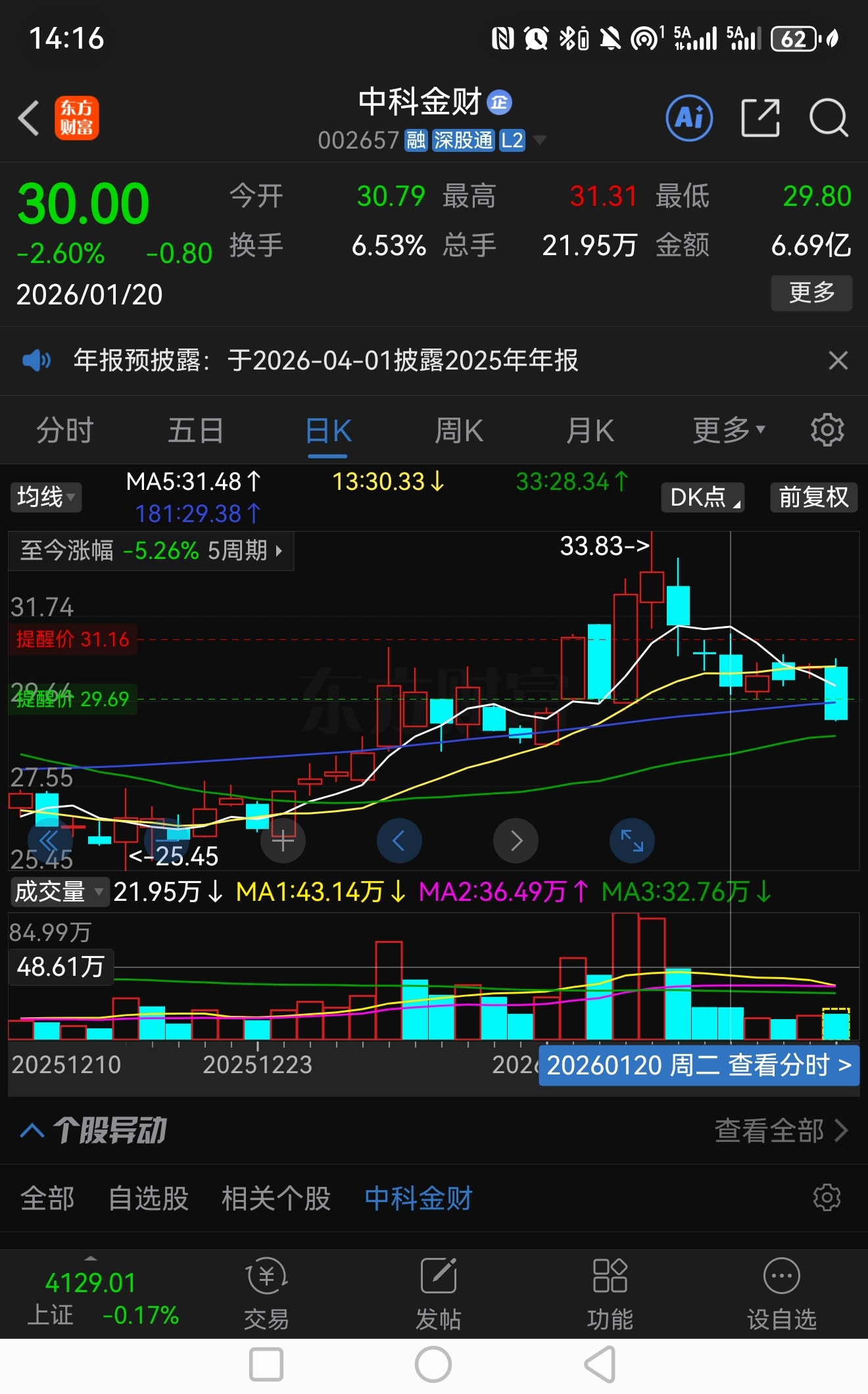Image resolution: width=868 pixels, height=1394 pixels.
Task: Open 查看全部 link
Action: pos(781,1131)
